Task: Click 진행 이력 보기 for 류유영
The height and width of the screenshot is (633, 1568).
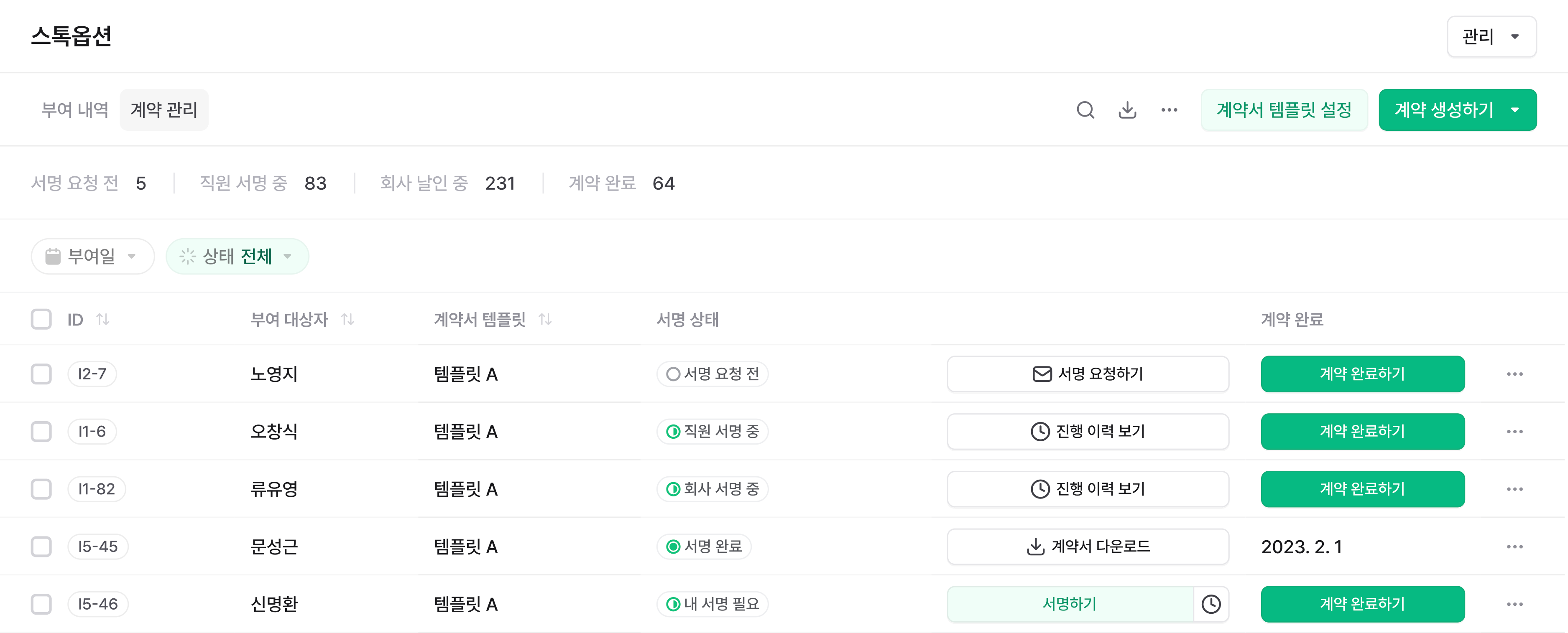Action: [x=1088, y=489]
